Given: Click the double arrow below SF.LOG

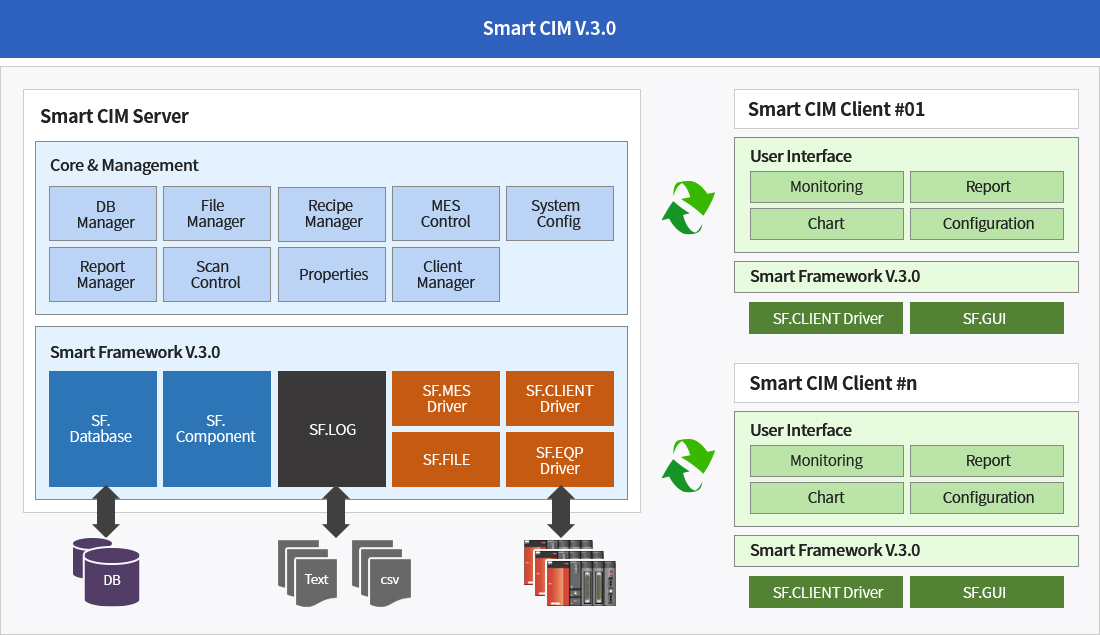Looking at the screenshot, I should tap(336, 512).
